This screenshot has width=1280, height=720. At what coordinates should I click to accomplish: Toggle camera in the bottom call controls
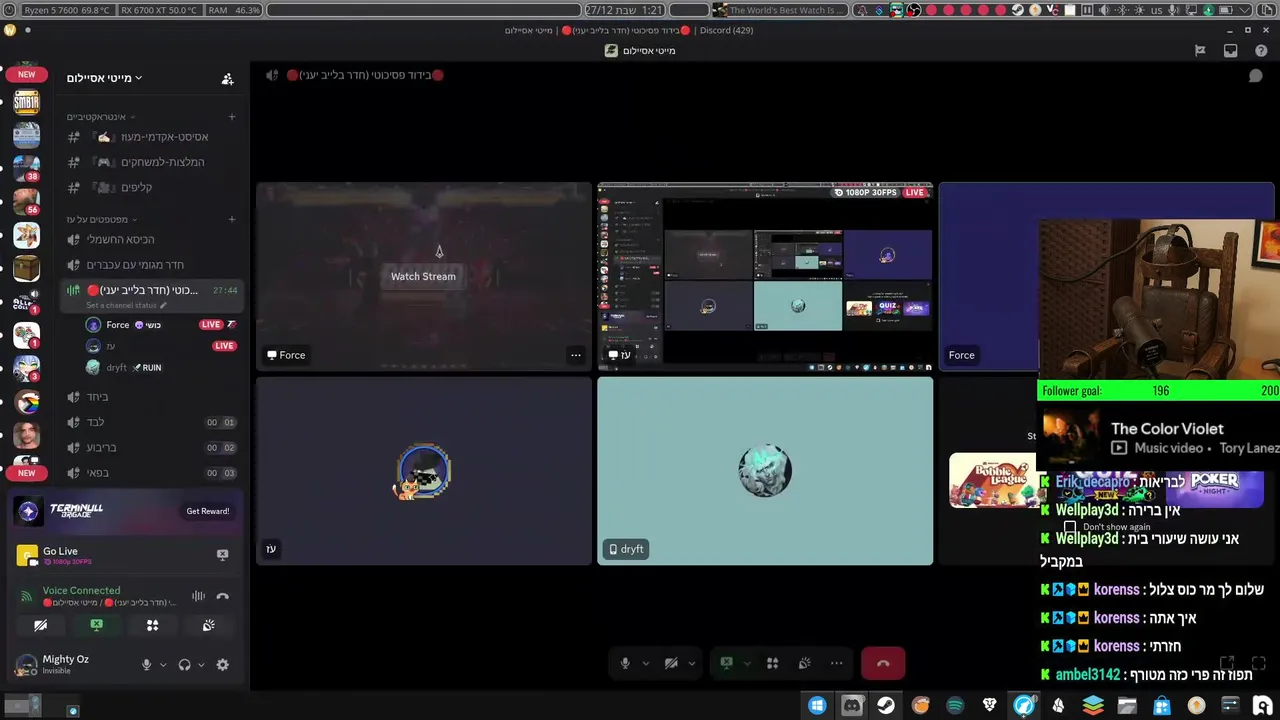coord(671,663)
